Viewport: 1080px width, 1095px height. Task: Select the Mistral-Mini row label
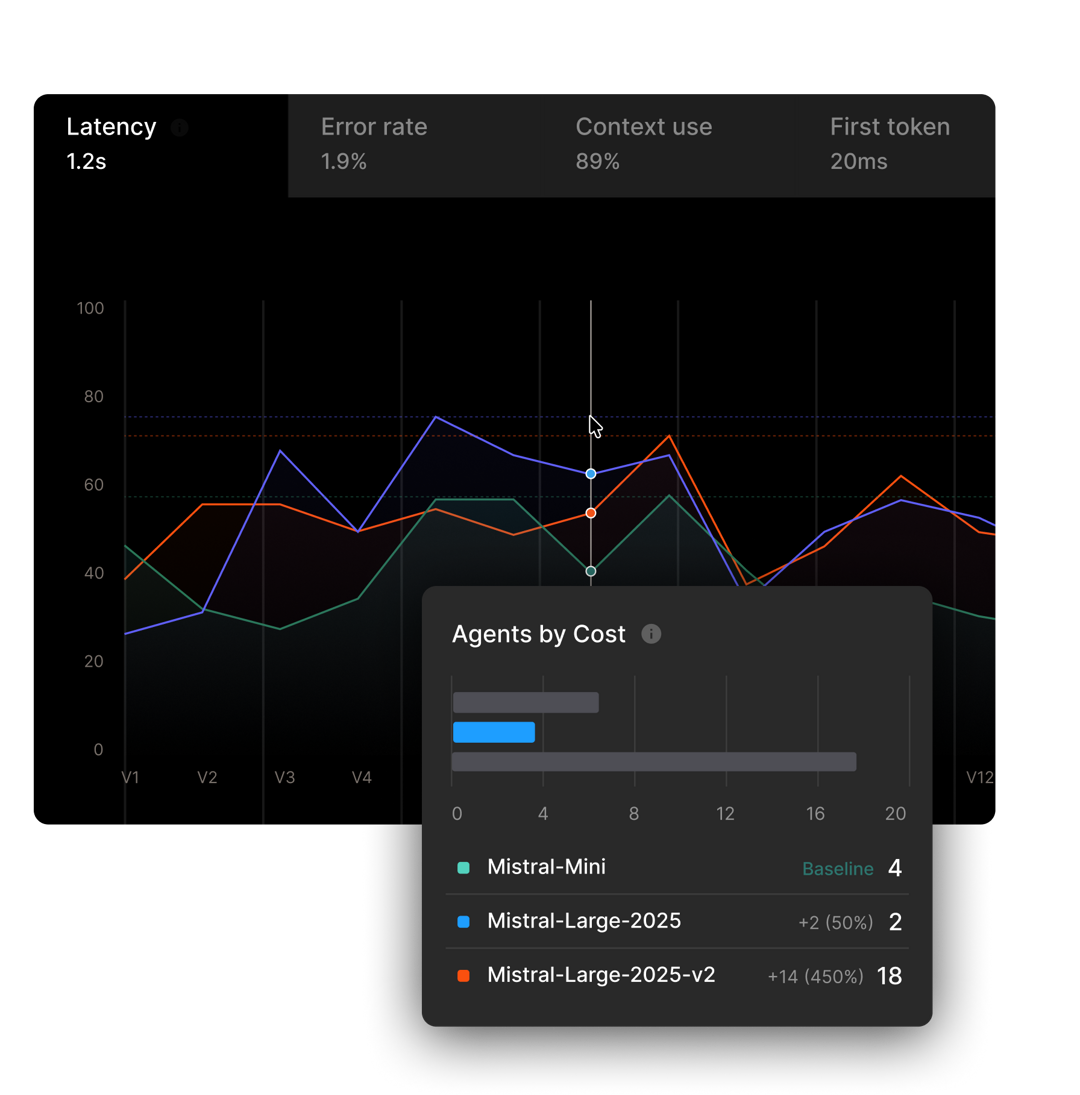point(546,867)
